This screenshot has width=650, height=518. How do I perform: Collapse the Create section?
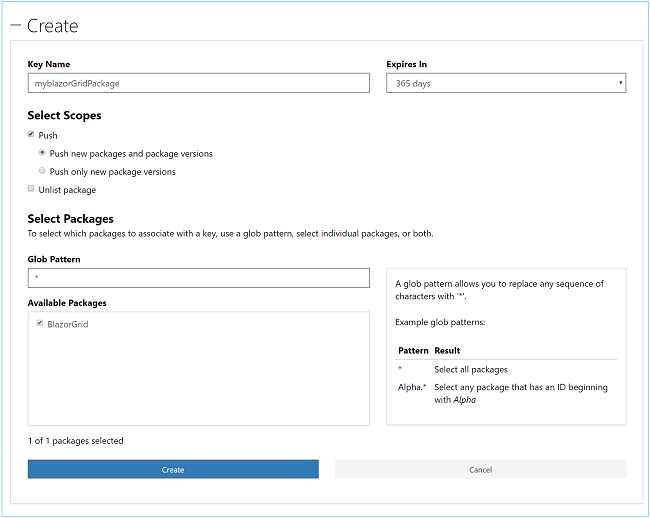point(15,26)
